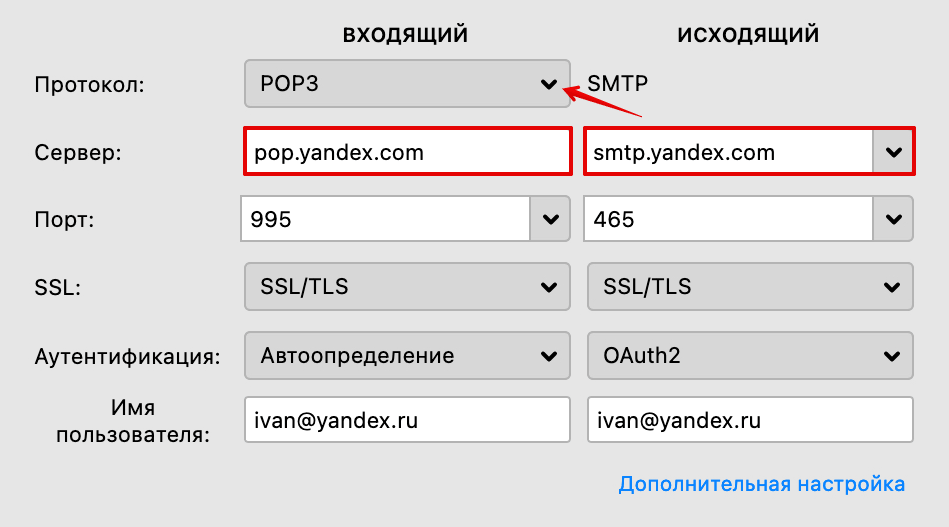Expand the incoming port dropdown arrow

coord(549,219)
